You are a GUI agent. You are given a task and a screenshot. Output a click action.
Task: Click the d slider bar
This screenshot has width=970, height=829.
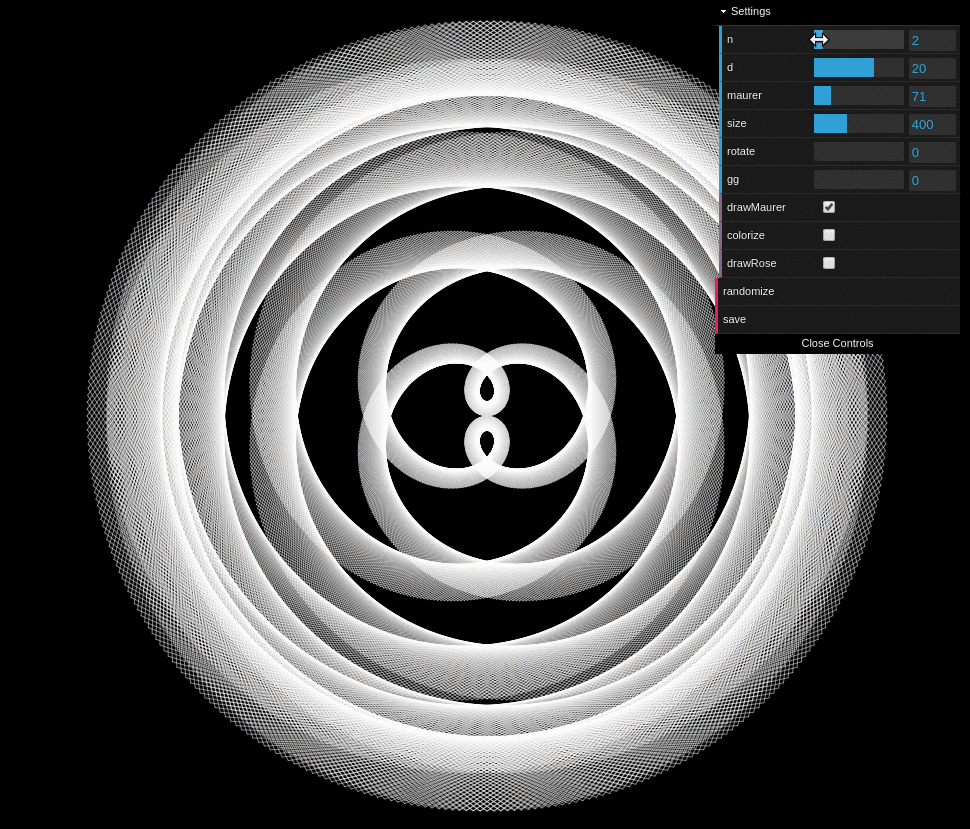click(843, 67)
